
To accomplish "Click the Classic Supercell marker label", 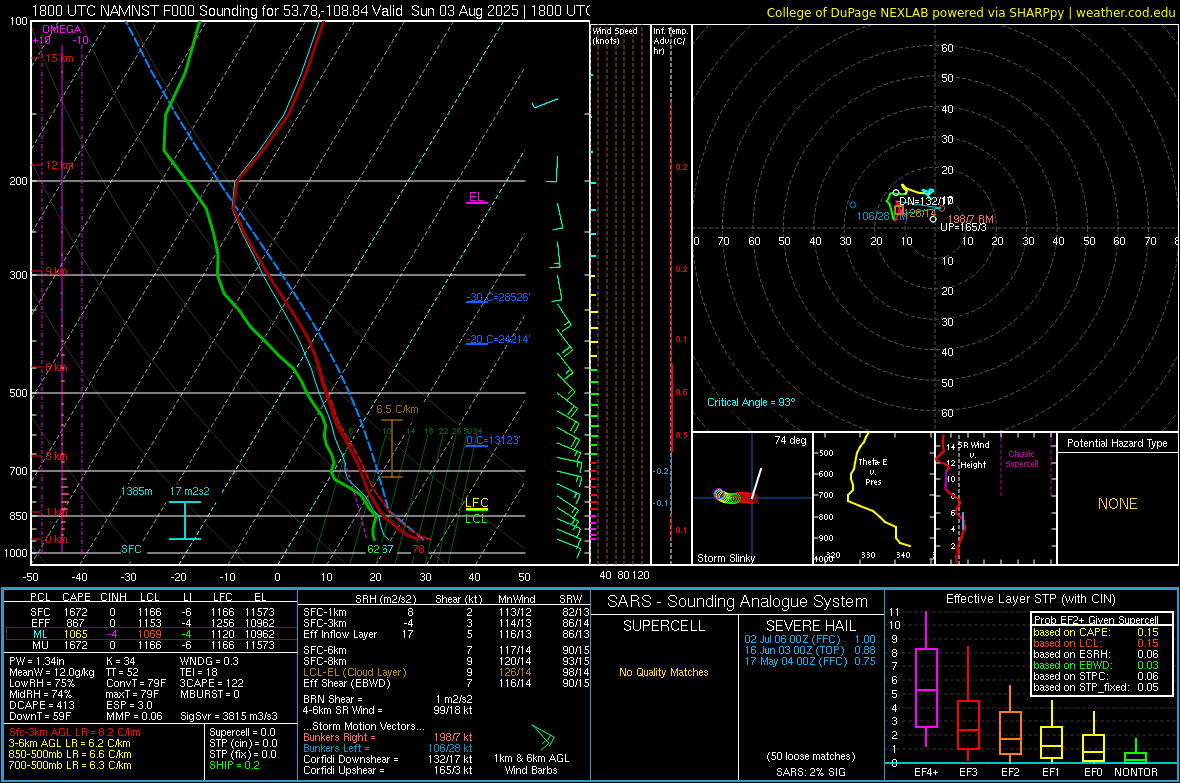I will (1021, 459).
